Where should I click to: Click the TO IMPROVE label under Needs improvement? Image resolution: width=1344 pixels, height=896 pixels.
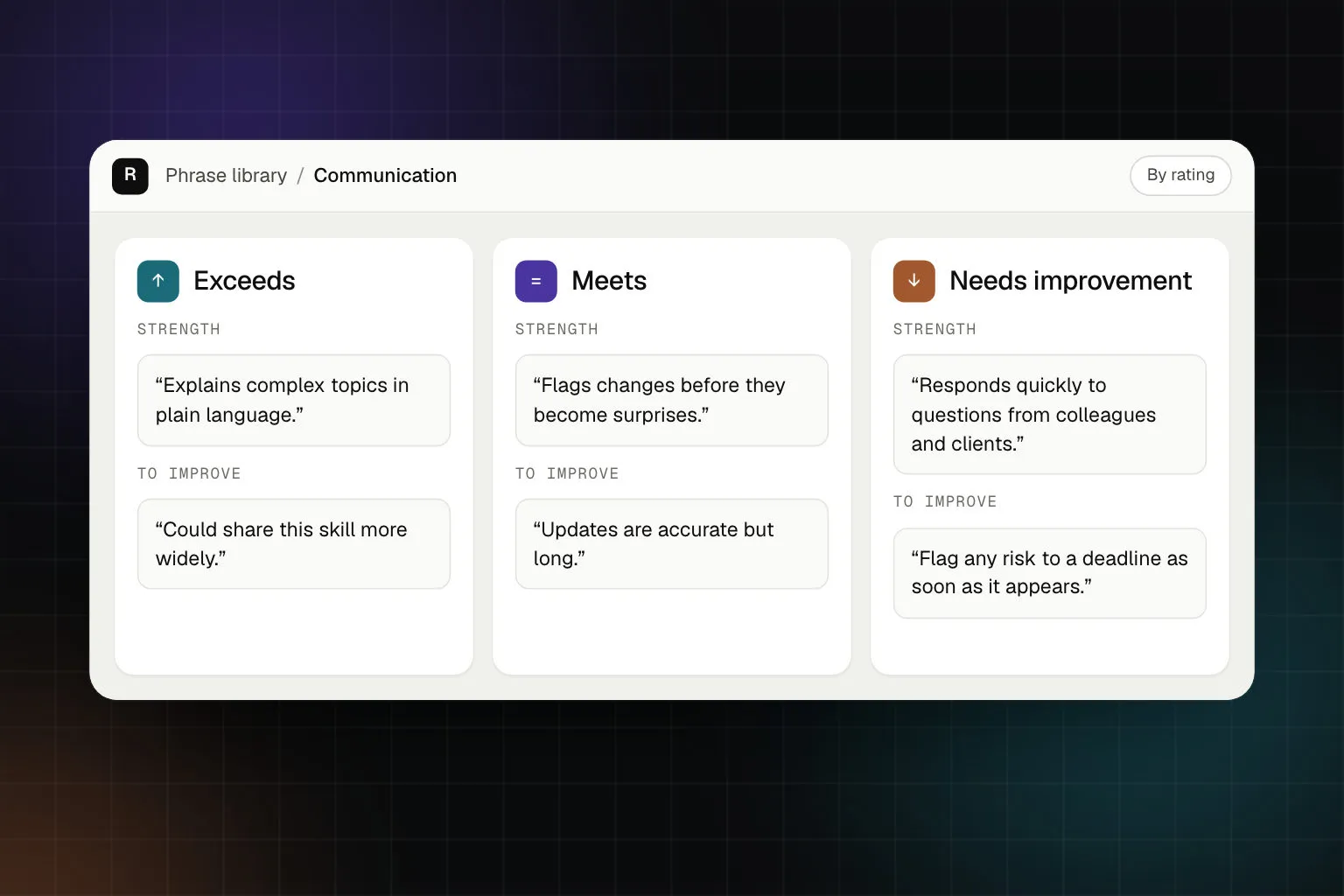[x=945, y=501]
